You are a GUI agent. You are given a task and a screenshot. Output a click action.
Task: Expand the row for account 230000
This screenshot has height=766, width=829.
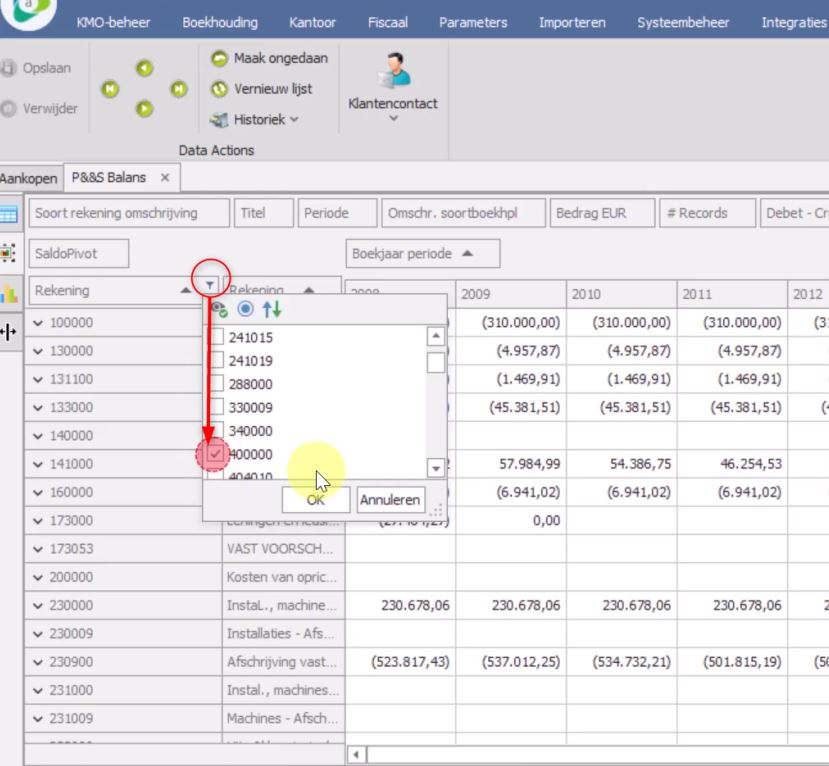(38, 606)
